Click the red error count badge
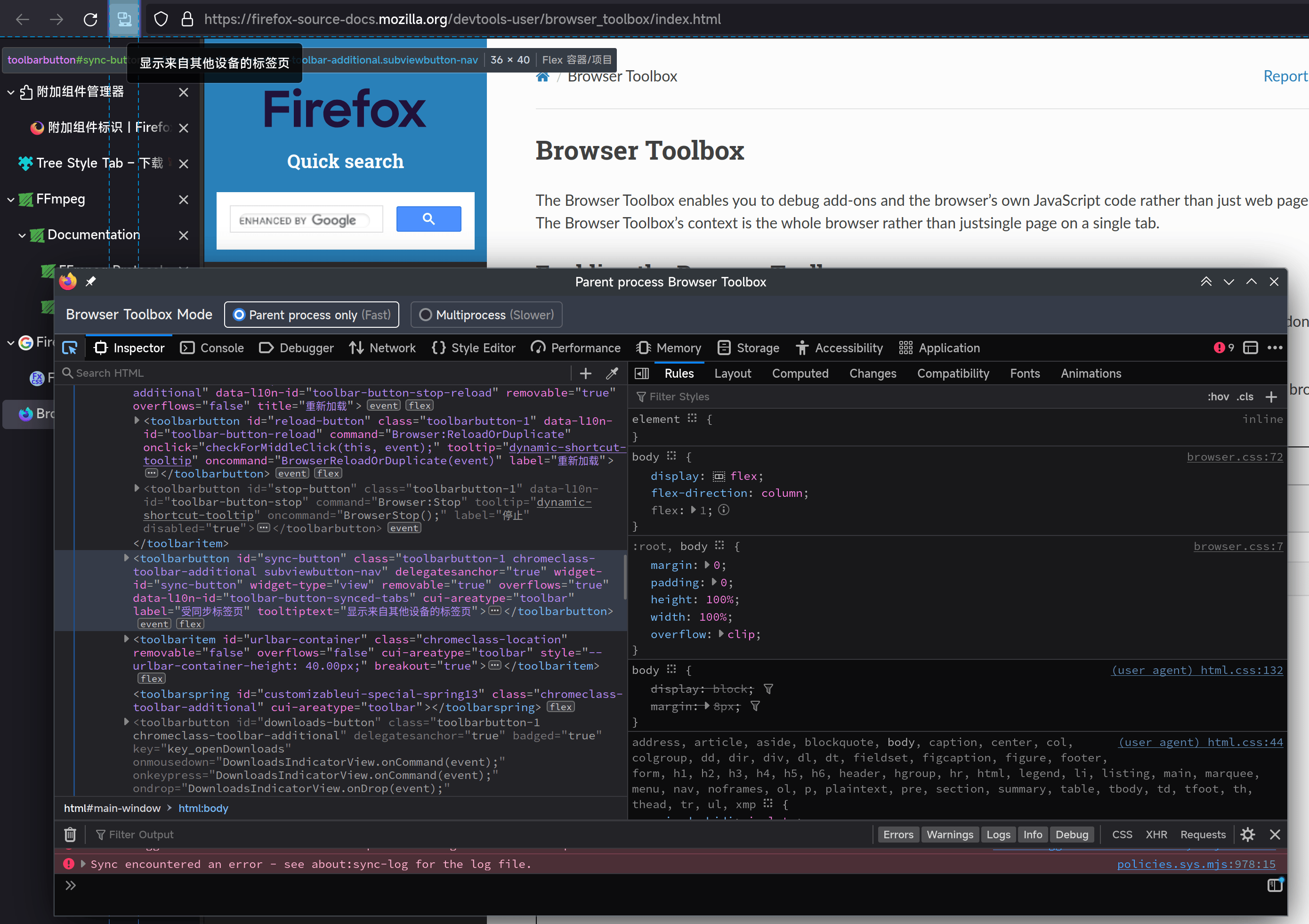1309x924 pixels. (x=1223, y=348)
